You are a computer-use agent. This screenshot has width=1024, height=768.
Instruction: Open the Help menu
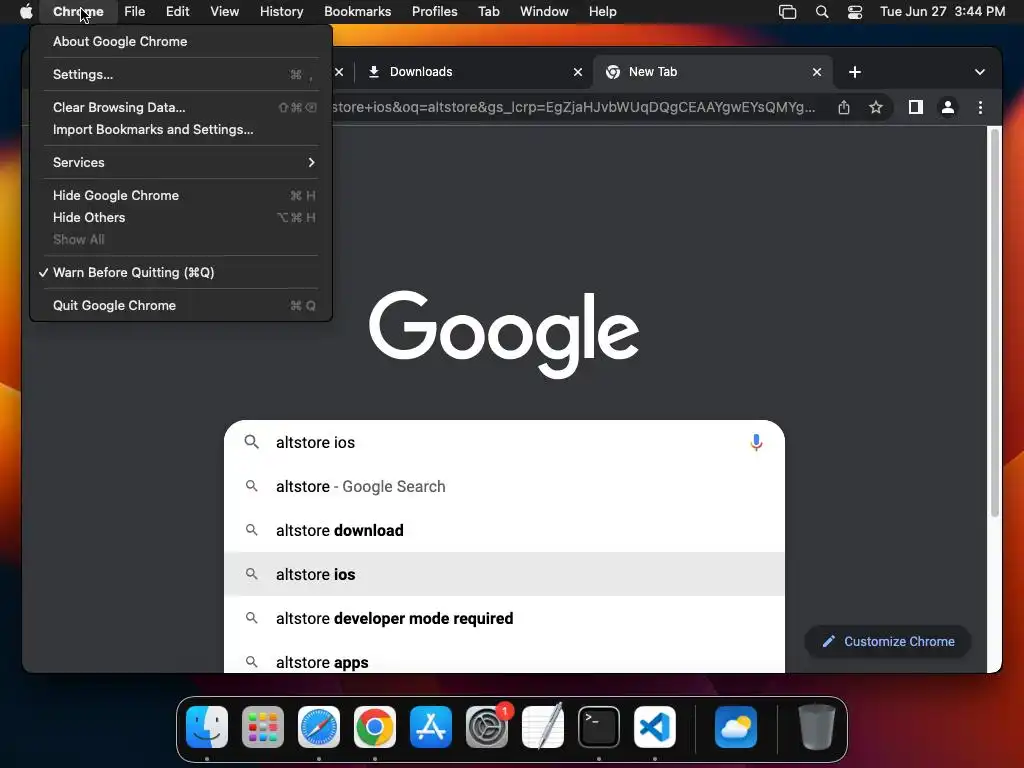(x=602, y=12)
